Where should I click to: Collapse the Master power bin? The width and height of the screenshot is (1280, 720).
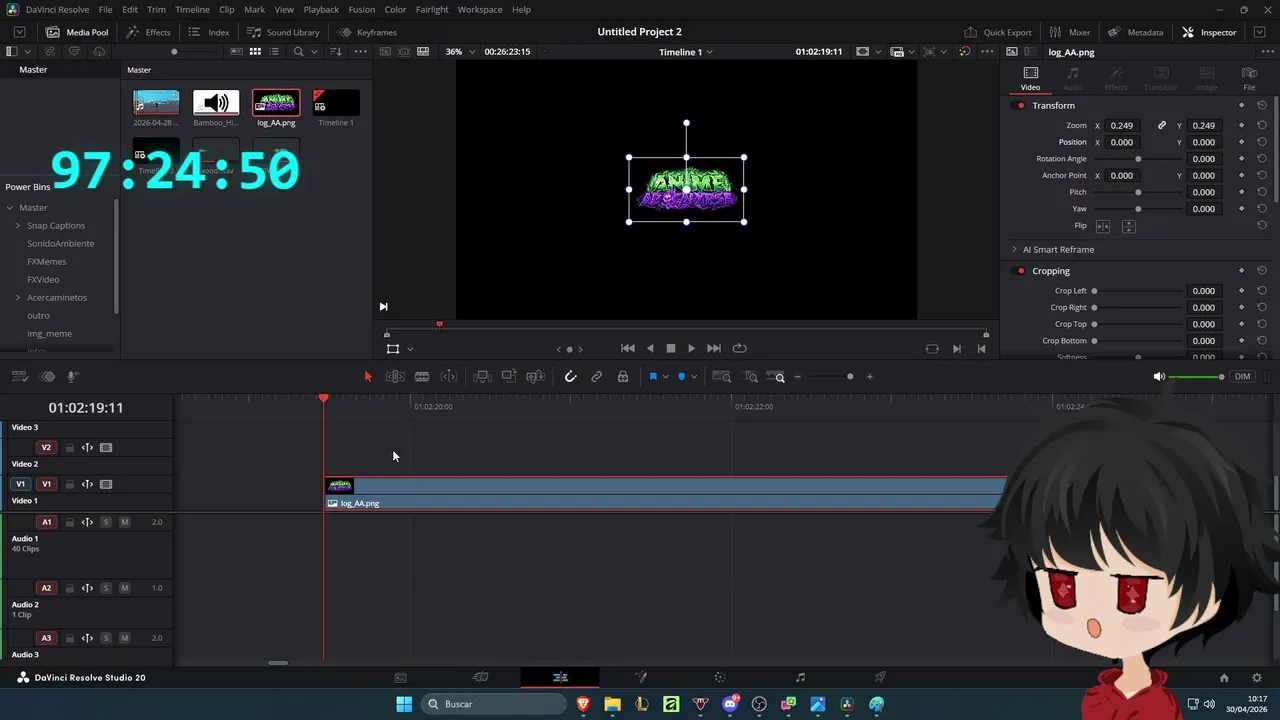coord(10,208)
